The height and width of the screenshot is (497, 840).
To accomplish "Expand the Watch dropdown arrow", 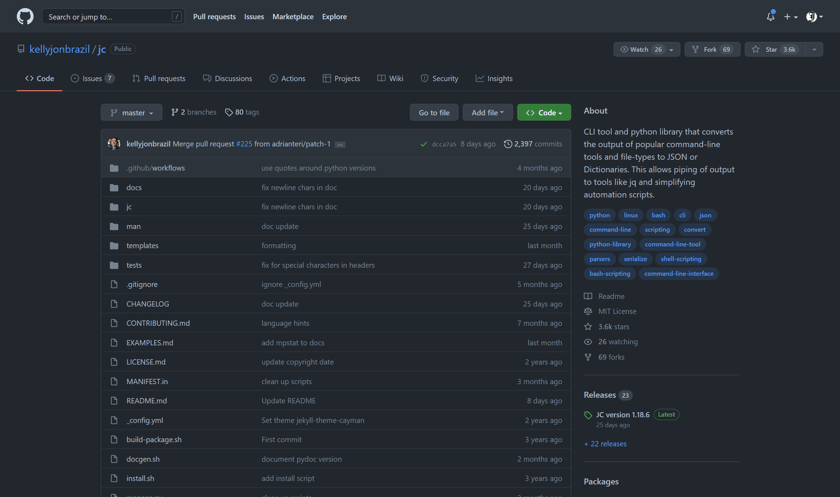I will [x=672, y=49].
